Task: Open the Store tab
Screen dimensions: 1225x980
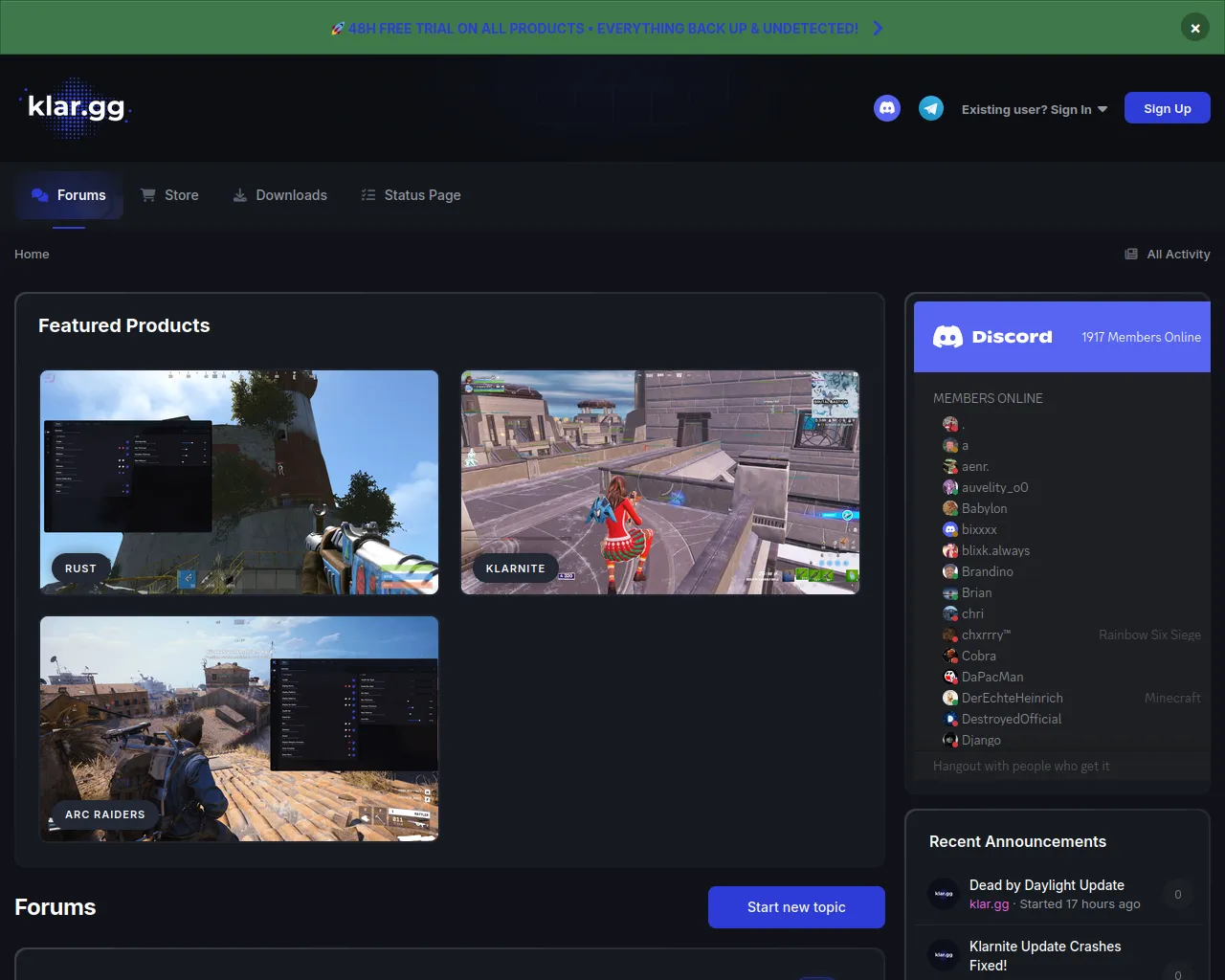Action: click(169, 195)
